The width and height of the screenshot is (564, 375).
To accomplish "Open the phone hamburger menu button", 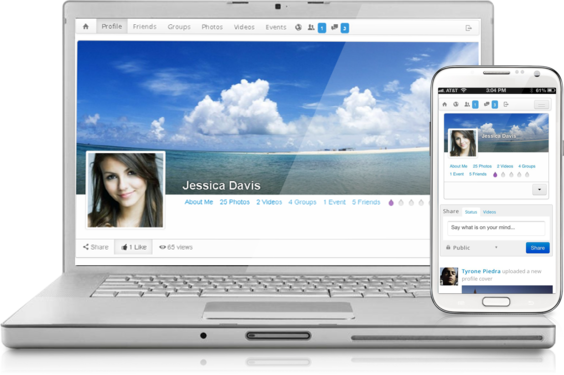I will [x=541, y=105].
